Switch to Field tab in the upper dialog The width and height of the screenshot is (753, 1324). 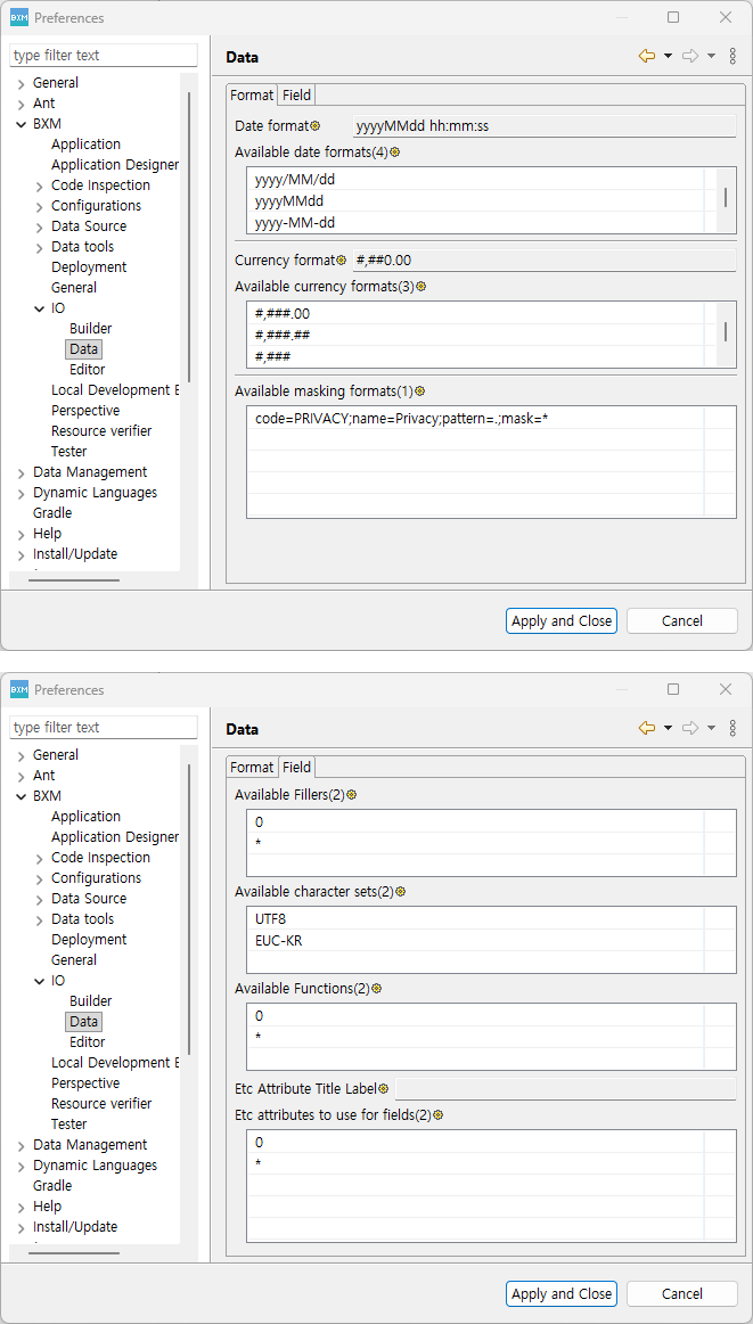coord(297,95)
